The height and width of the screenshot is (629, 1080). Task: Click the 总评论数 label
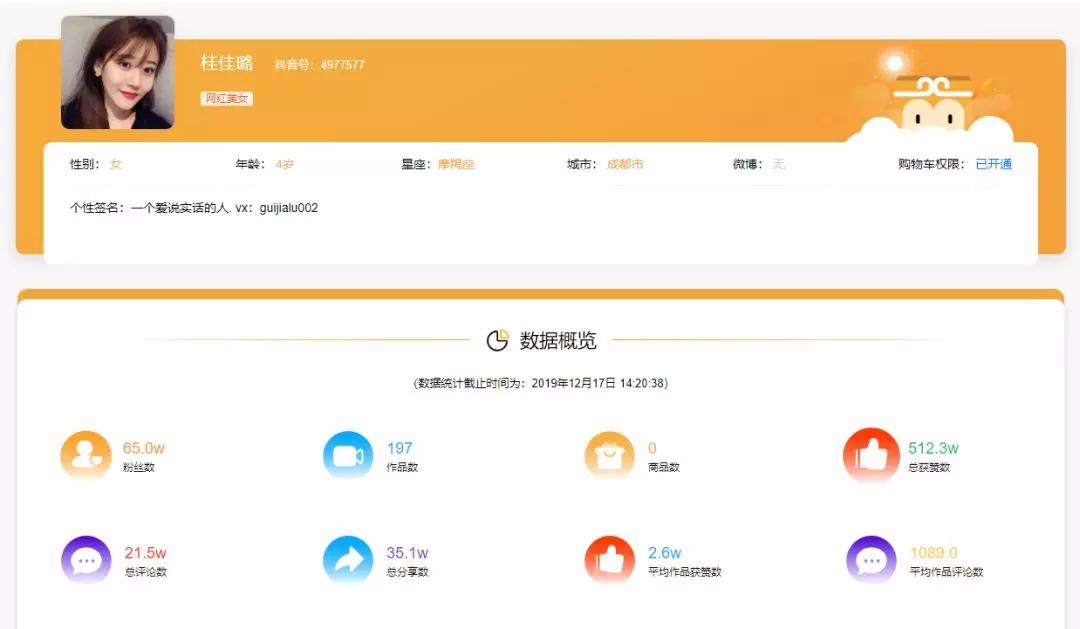[x=145, y=572]
